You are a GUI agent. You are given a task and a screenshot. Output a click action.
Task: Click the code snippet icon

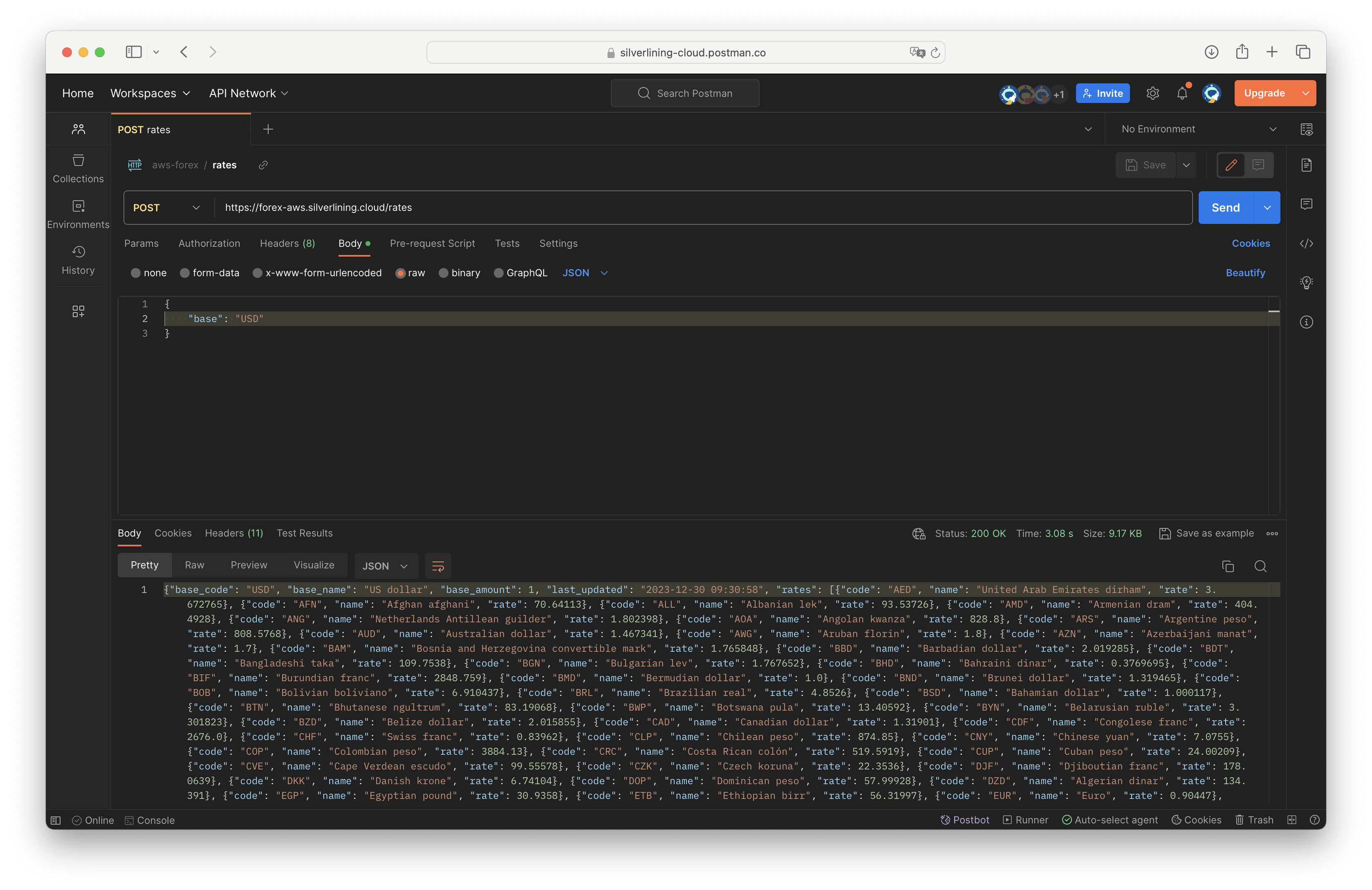1306,244
